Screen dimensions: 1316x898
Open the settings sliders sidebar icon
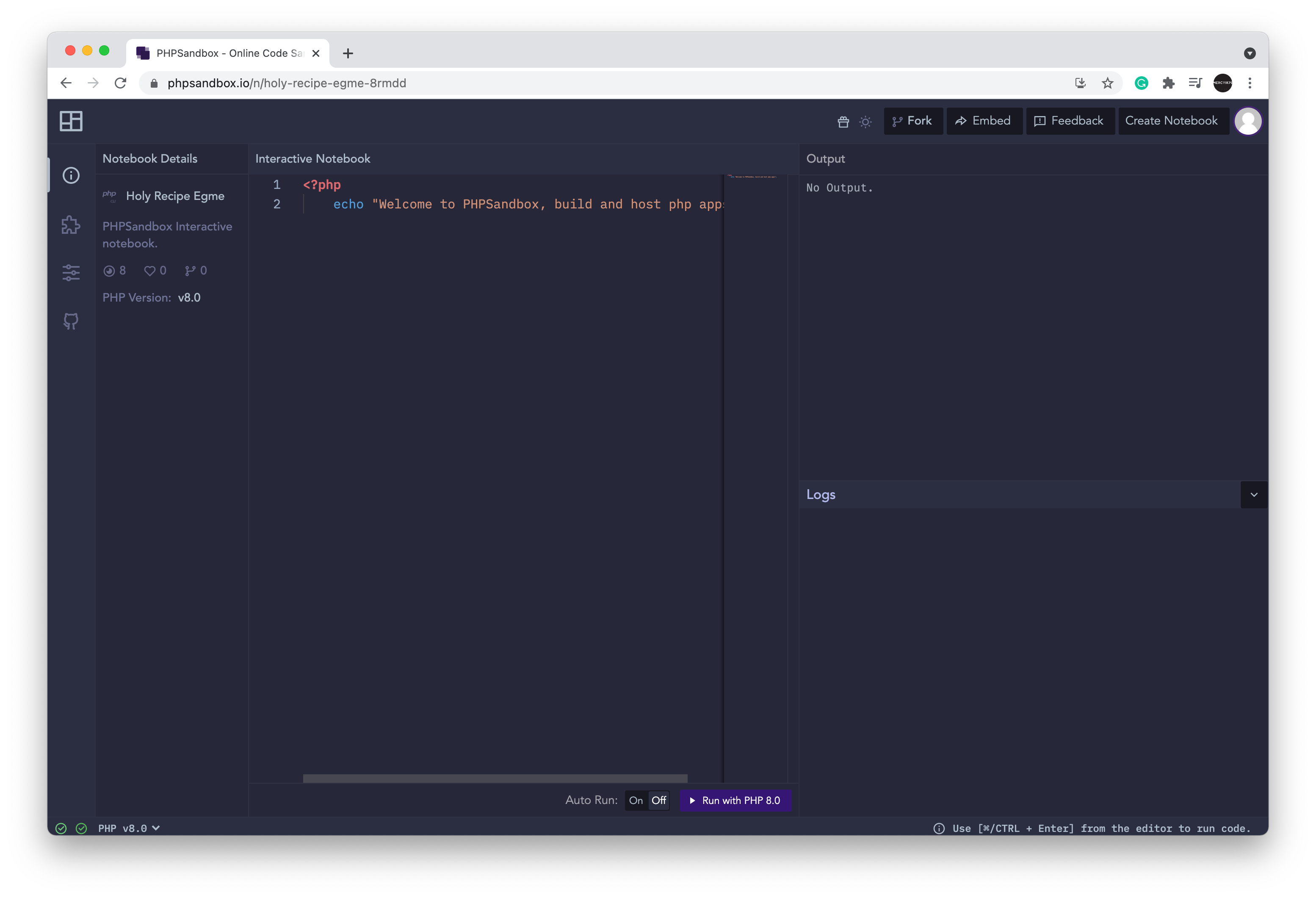tap(71, 272)
